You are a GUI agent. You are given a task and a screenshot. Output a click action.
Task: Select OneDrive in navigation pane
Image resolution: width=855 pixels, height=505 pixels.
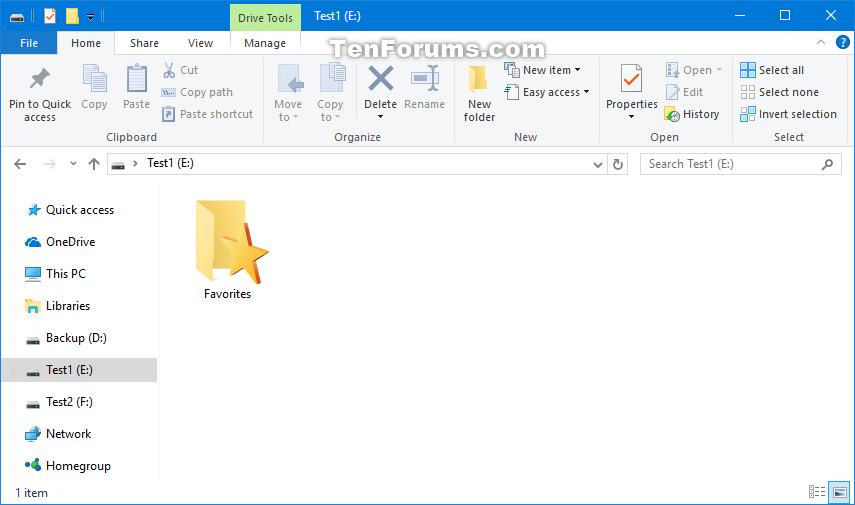click(71, 242)
